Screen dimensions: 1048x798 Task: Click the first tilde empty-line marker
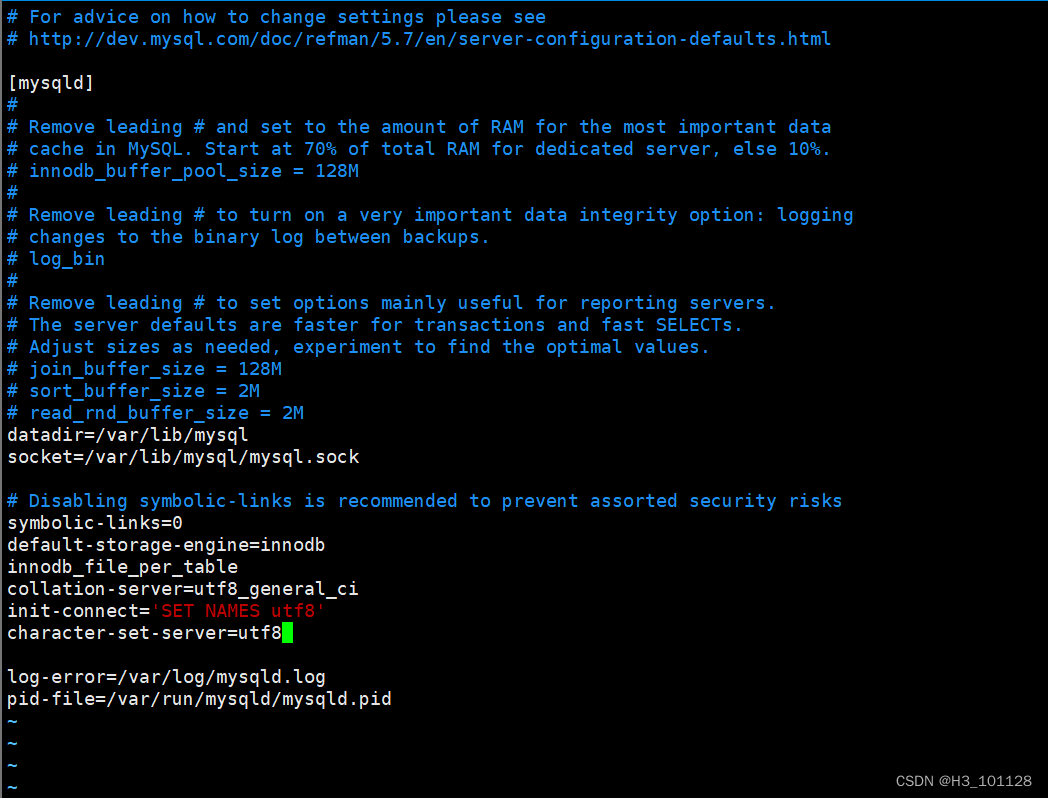pyautogui.click(x=12, y=722)
